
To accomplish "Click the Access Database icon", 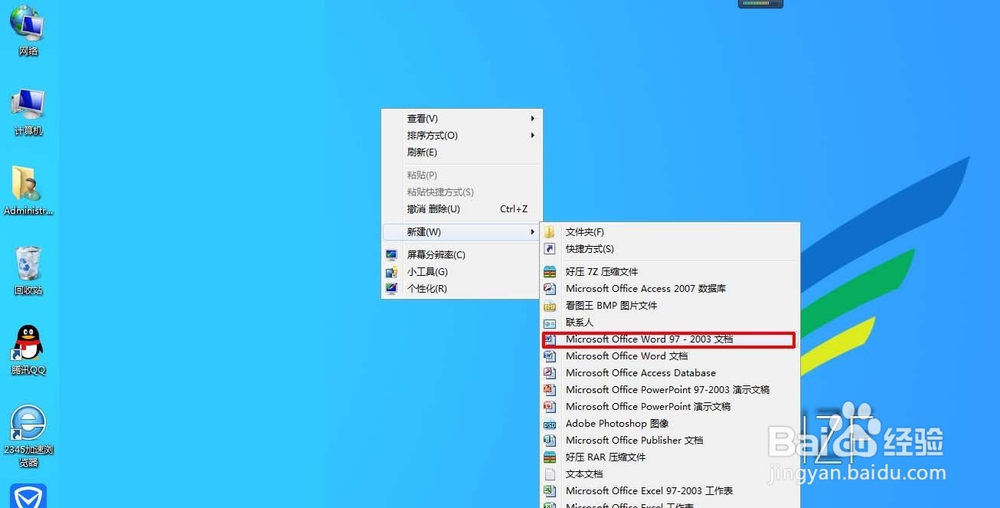I will tap(549, 373).
